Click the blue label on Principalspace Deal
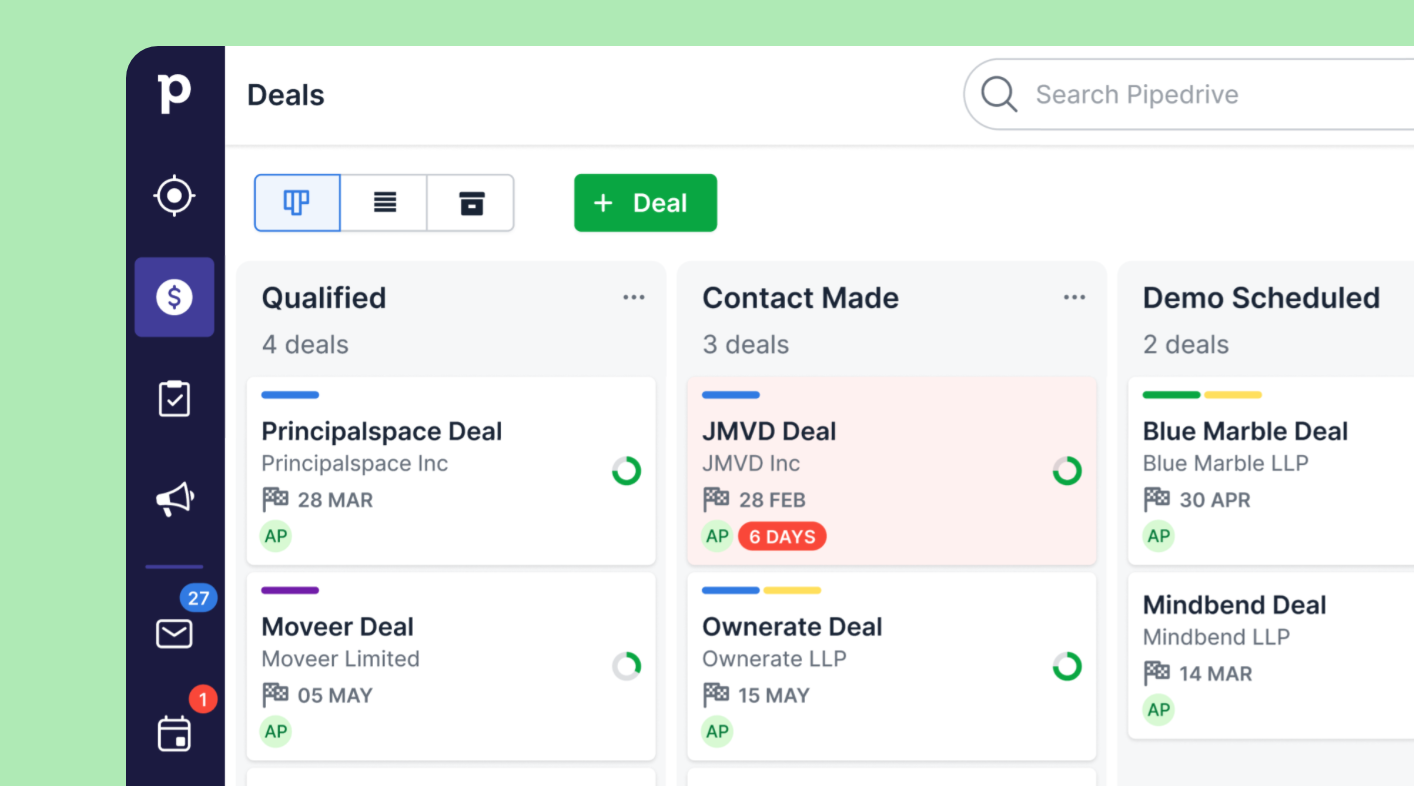Image resolution: width=1416 pixels, height=790 pixels. pyautogui.click(x=290, y=395)
